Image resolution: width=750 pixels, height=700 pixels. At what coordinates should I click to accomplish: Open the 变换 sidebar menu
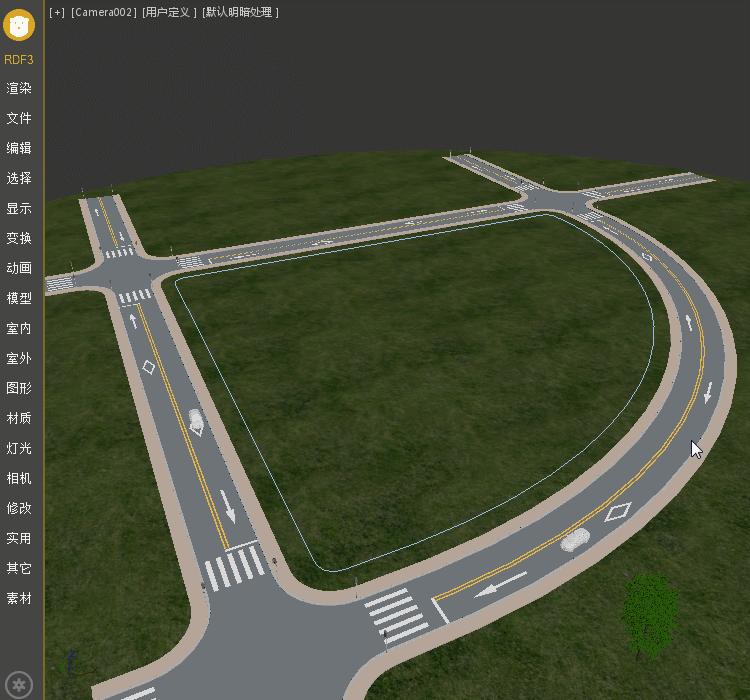(x=19, y=238)
